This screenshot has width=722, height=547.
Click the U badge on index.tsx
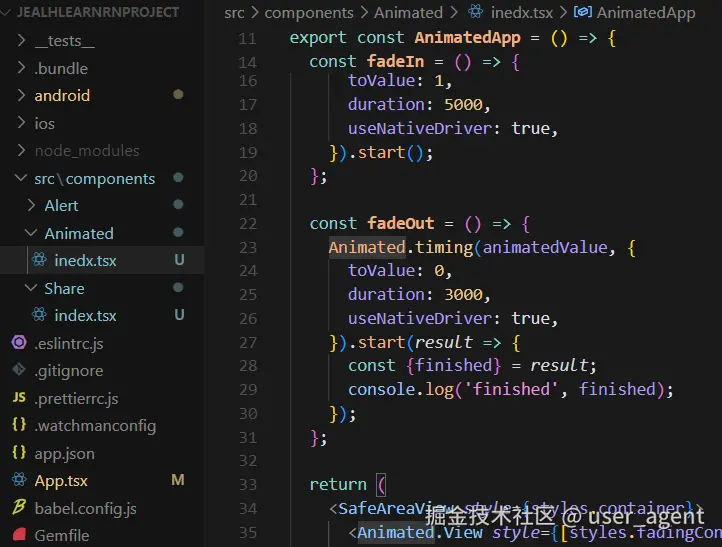pos(179,315)
